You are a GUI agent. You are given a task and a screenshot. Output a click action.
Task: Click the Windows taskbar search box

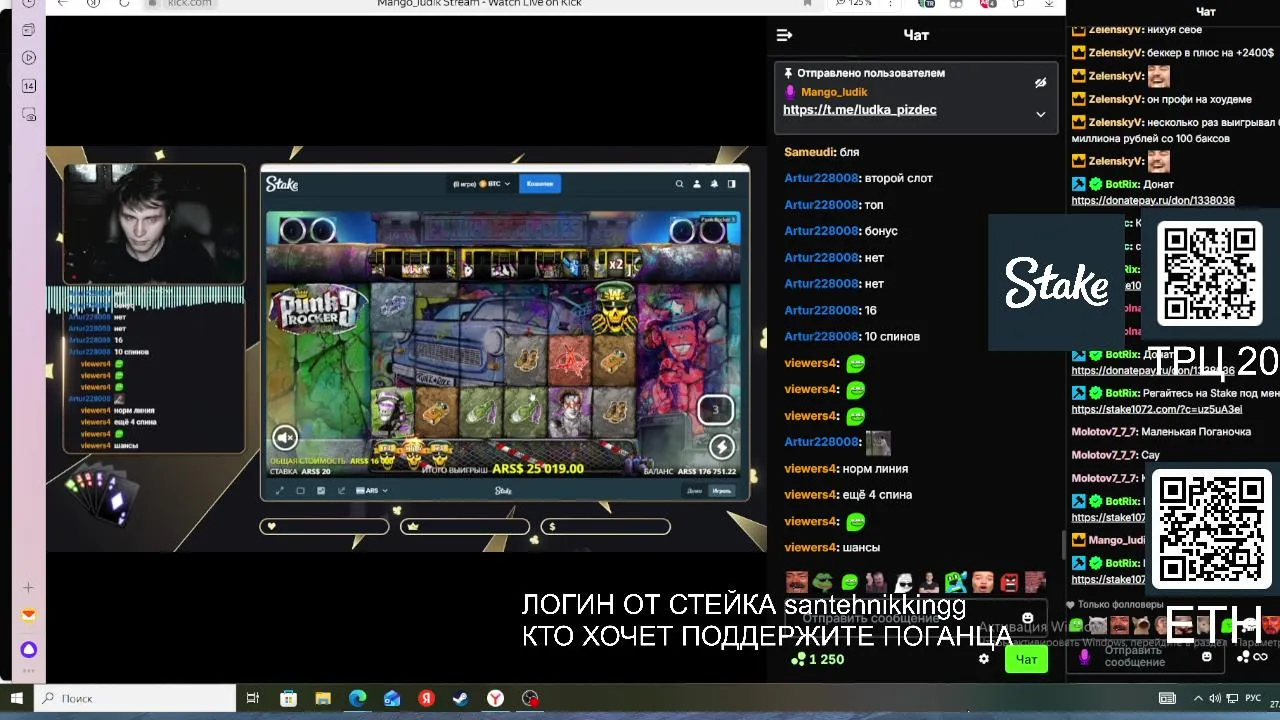[135, 698]
